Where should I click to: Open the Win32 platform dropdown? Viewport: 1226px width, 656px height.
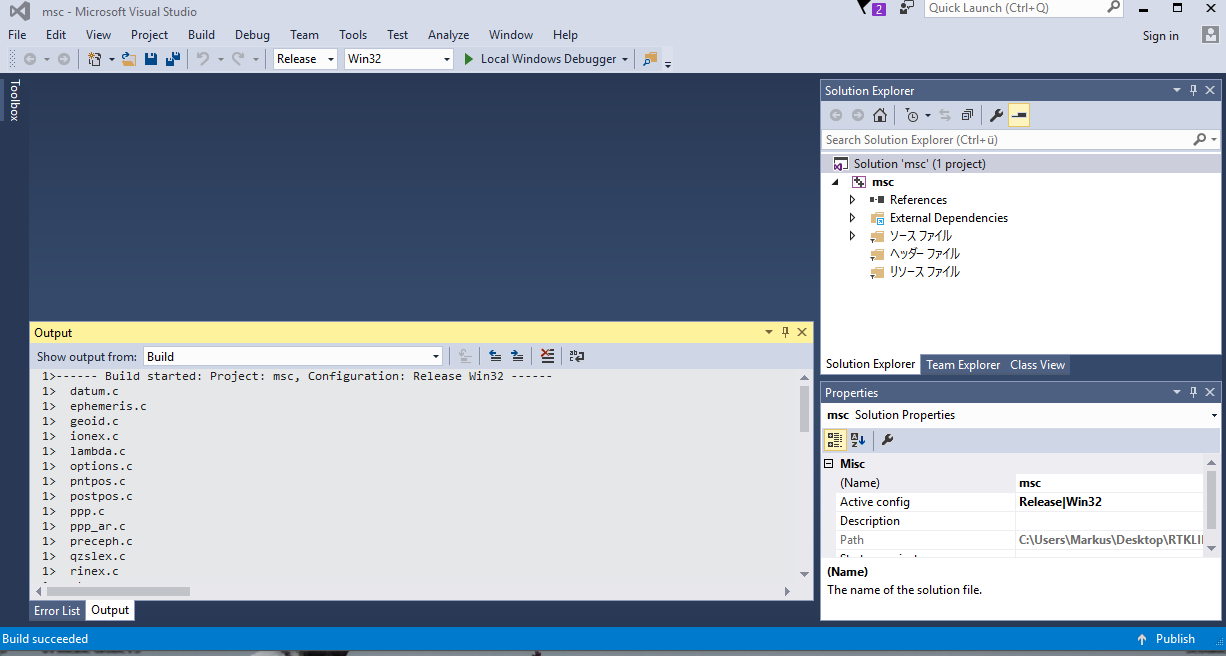click(398, 59)
